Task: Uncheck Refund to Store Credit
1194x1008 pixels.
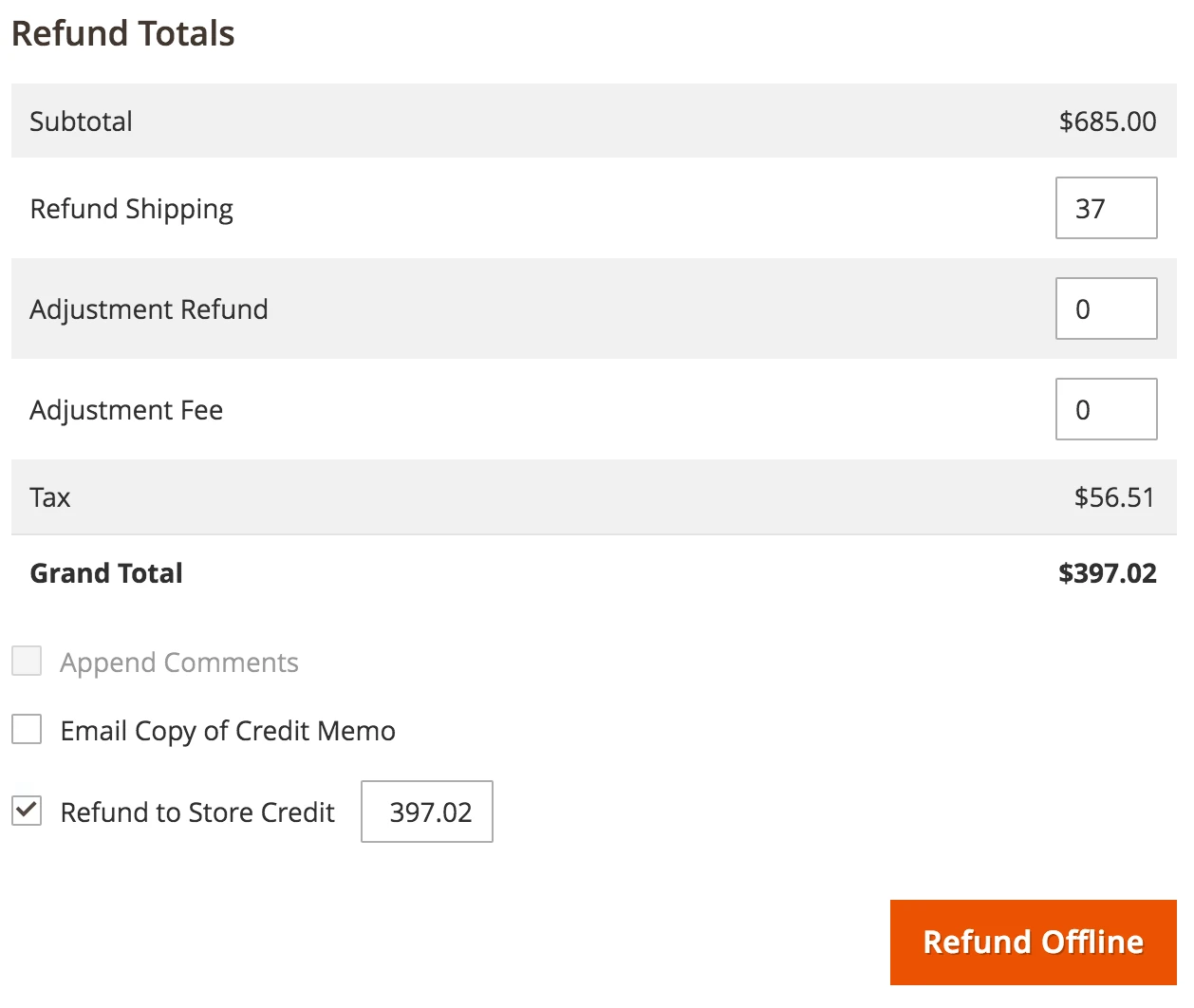Action: 27,812
